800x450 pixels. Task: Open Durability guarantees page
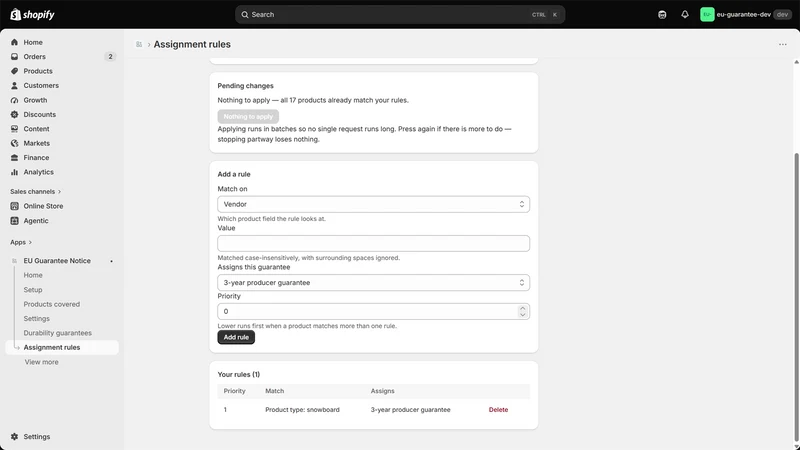click(x=58, y=333)
